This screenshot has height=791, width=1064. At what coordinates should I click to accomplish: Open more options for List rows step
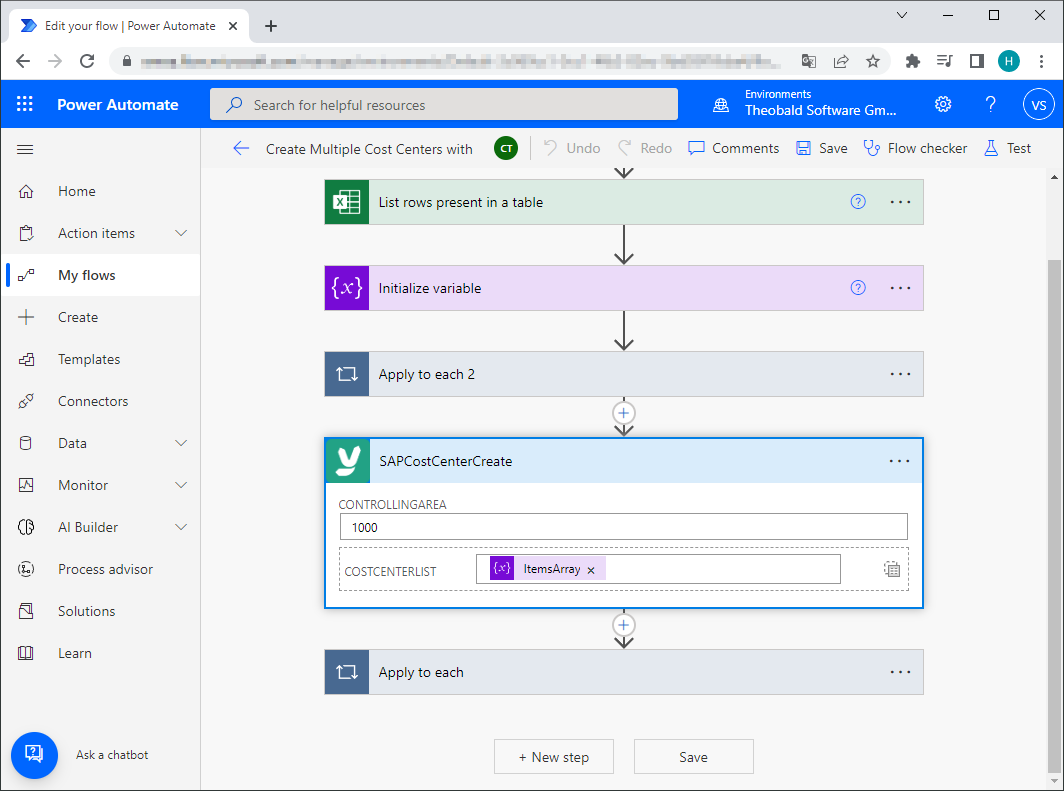(x=900, y=201)
